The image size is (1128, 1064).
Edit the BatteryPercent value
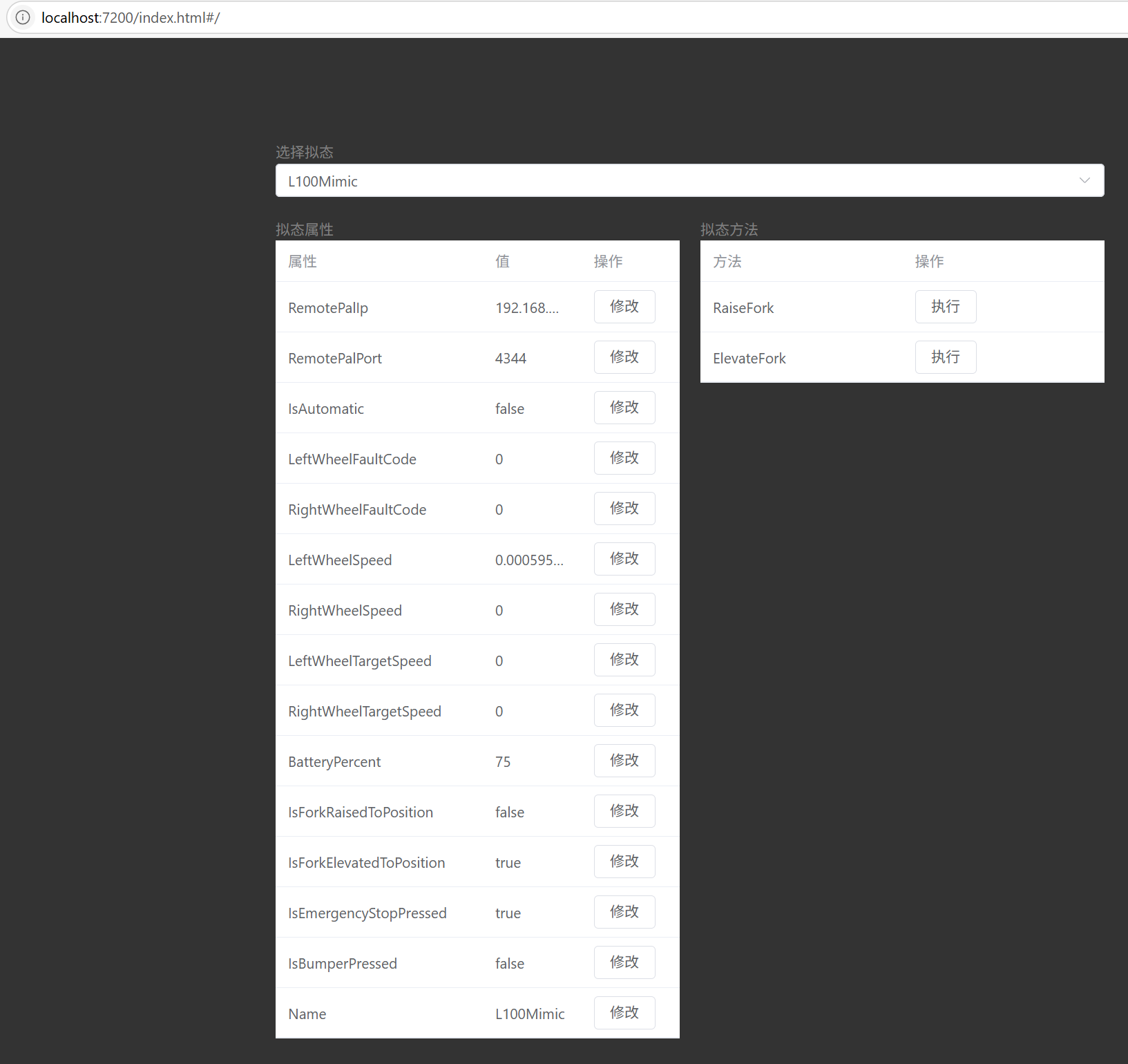(x=624, y=761)
